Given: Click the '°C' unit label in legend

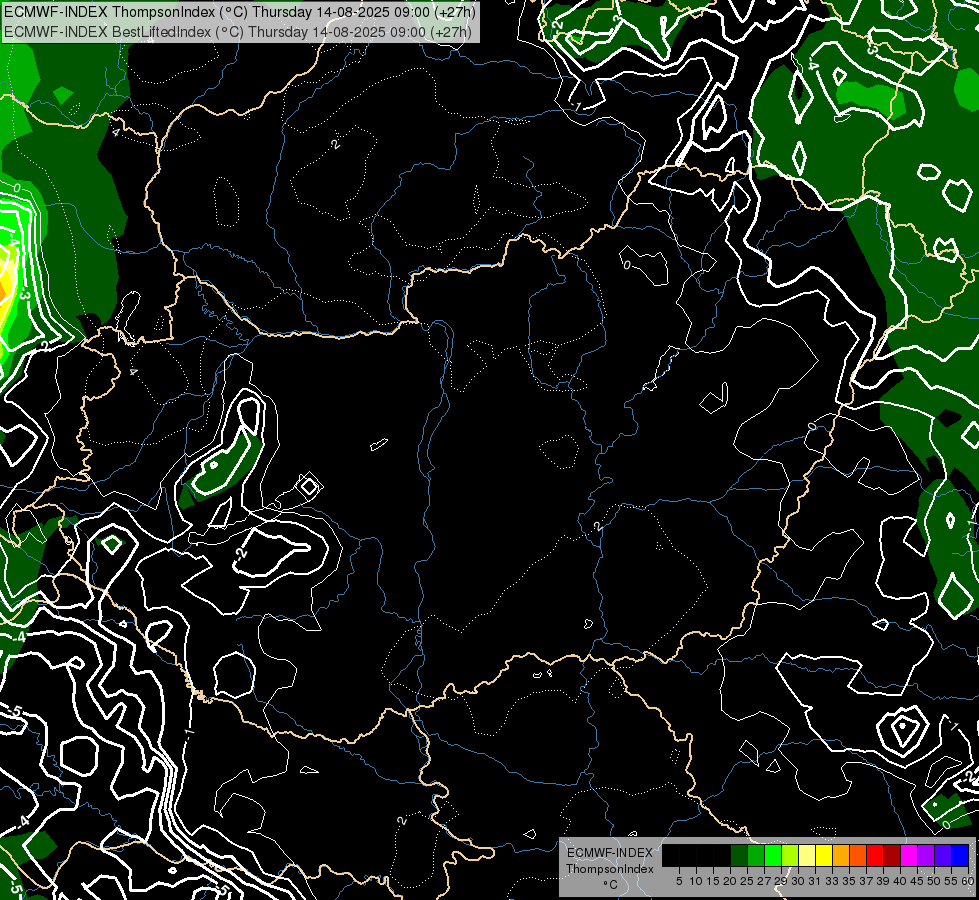Looking at the screenshot, I should (610, 884).
